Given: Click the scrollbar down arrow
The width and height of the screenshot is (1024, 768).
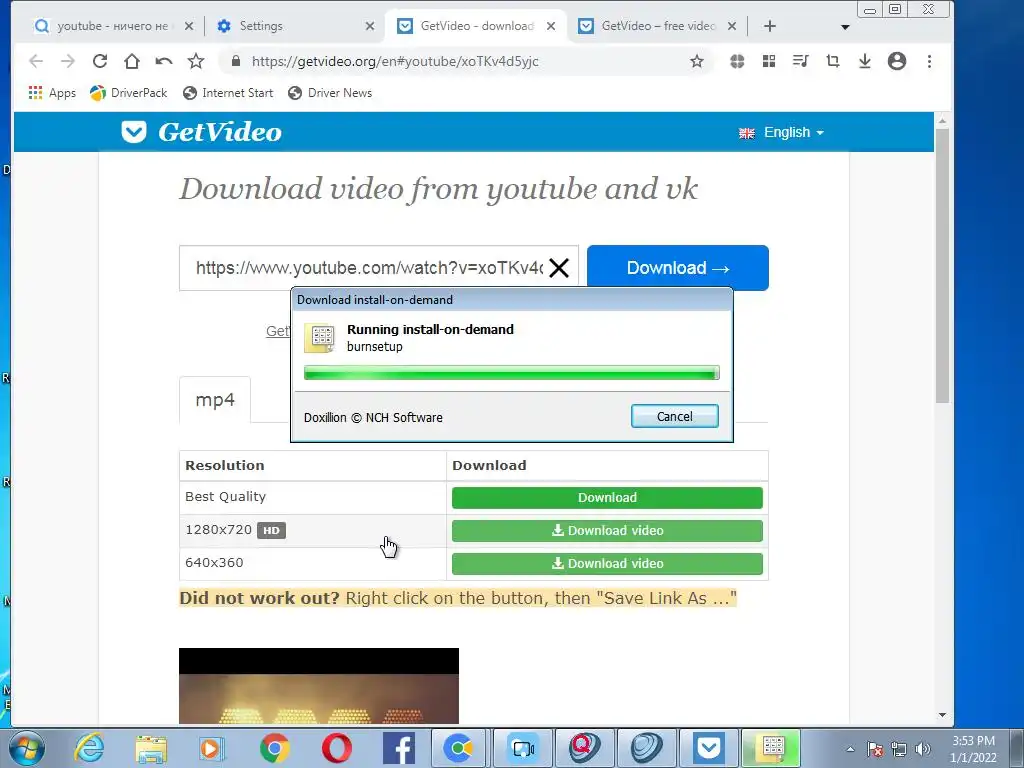Looking at the screenshot, I should click(942, 715).
